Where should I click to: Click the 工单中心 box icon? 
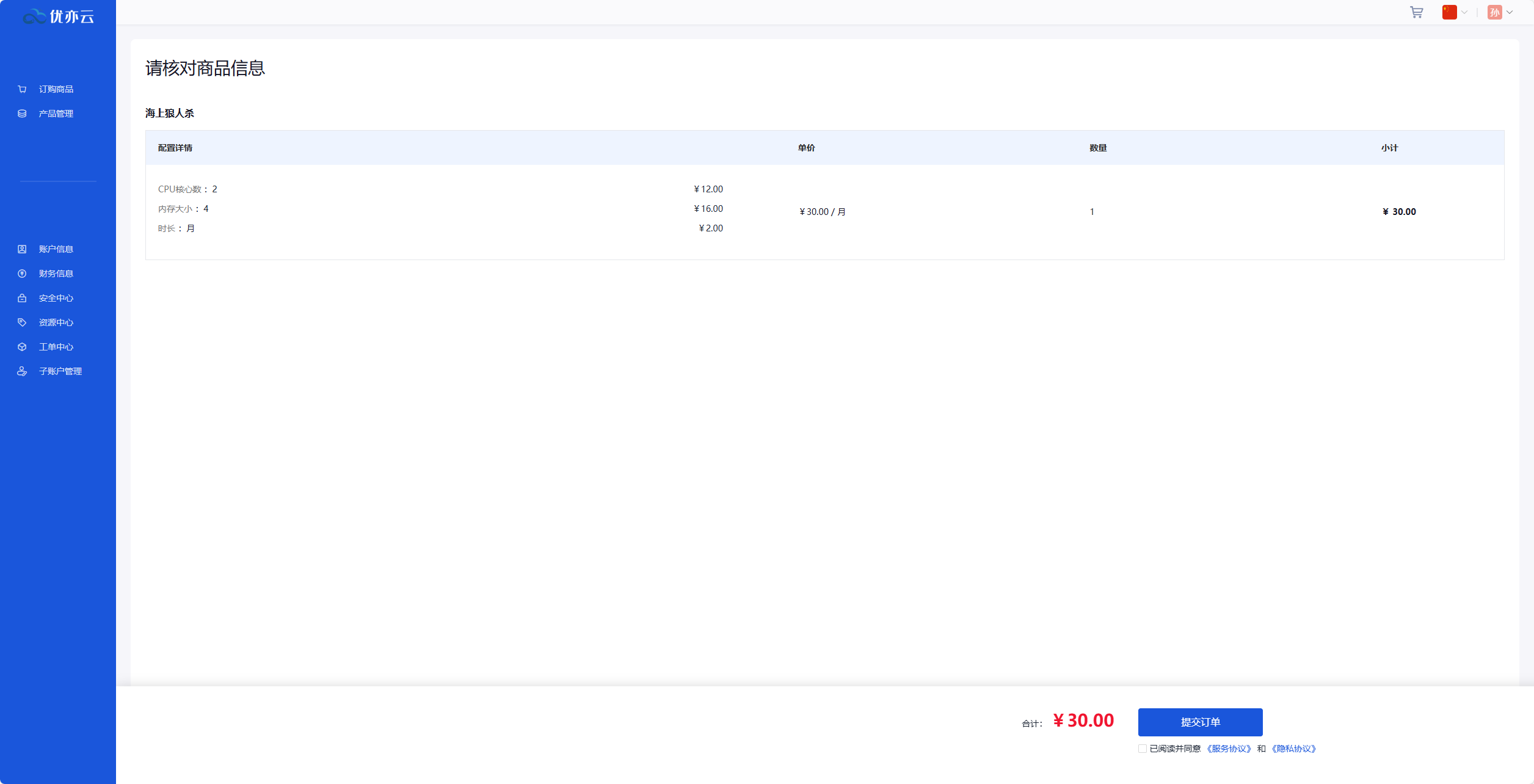click(22, 347)
